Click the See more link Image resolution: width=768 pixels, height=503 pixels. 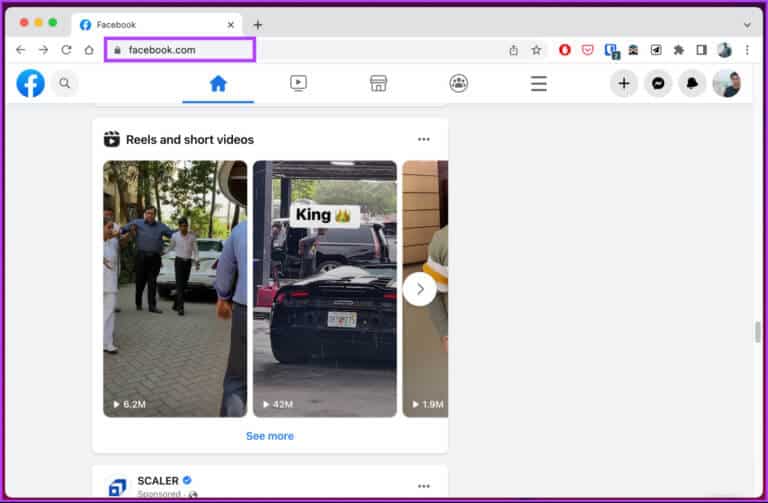click(270, 436)
